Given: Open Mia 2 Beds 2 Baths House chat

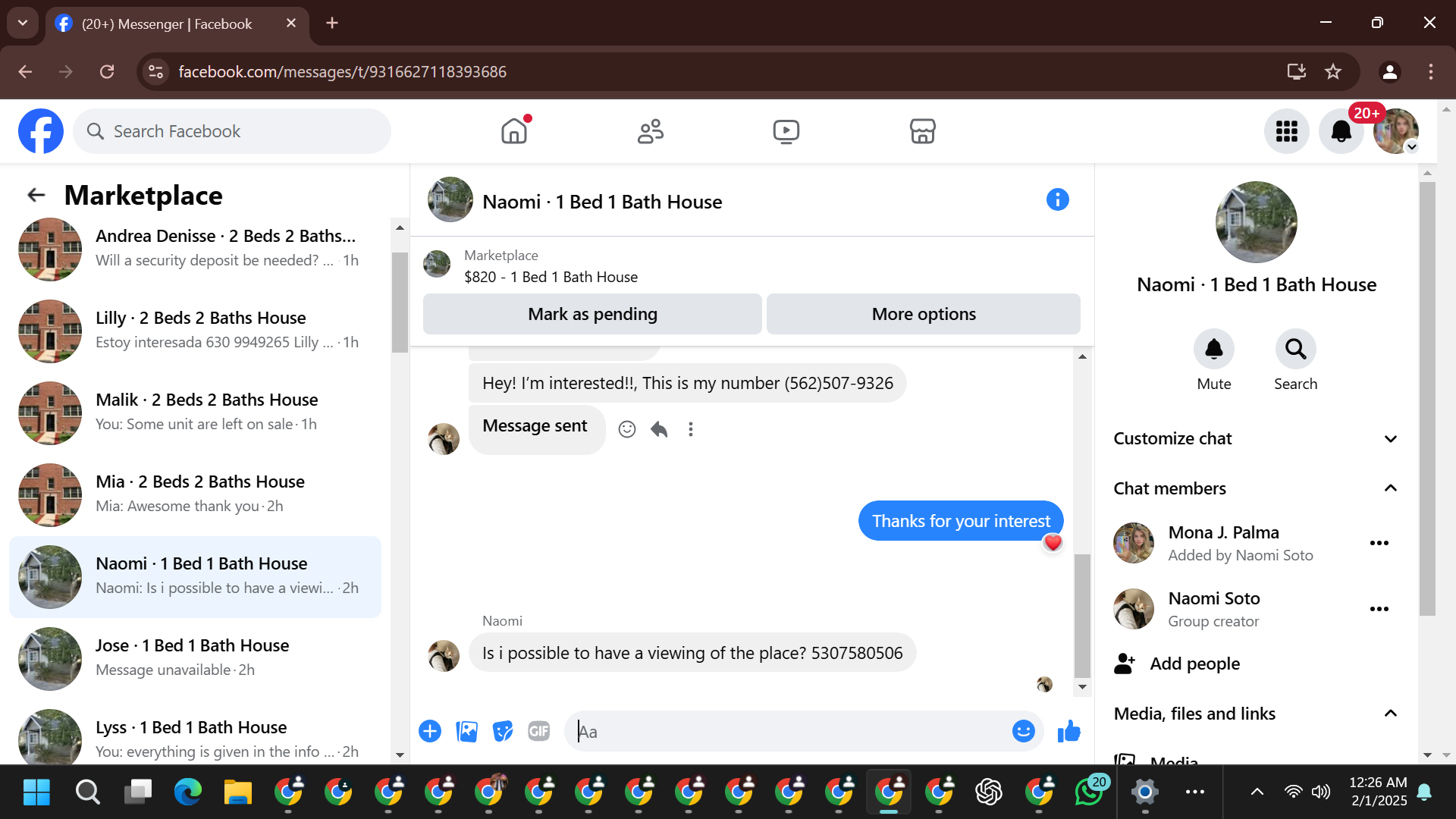Looking at the screenshot, I should [196, 494].
